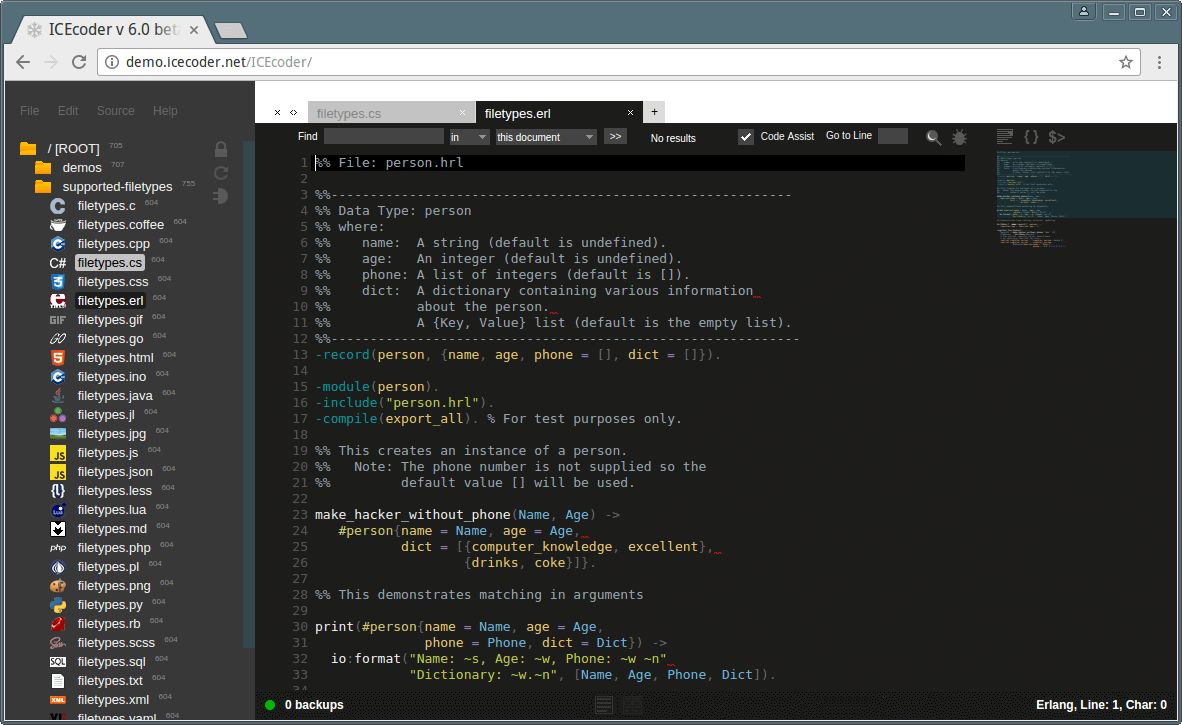Viewport: 1182px width, 725px height.
Task: Click the settings cog beside the bug icon
Action: 961,138
